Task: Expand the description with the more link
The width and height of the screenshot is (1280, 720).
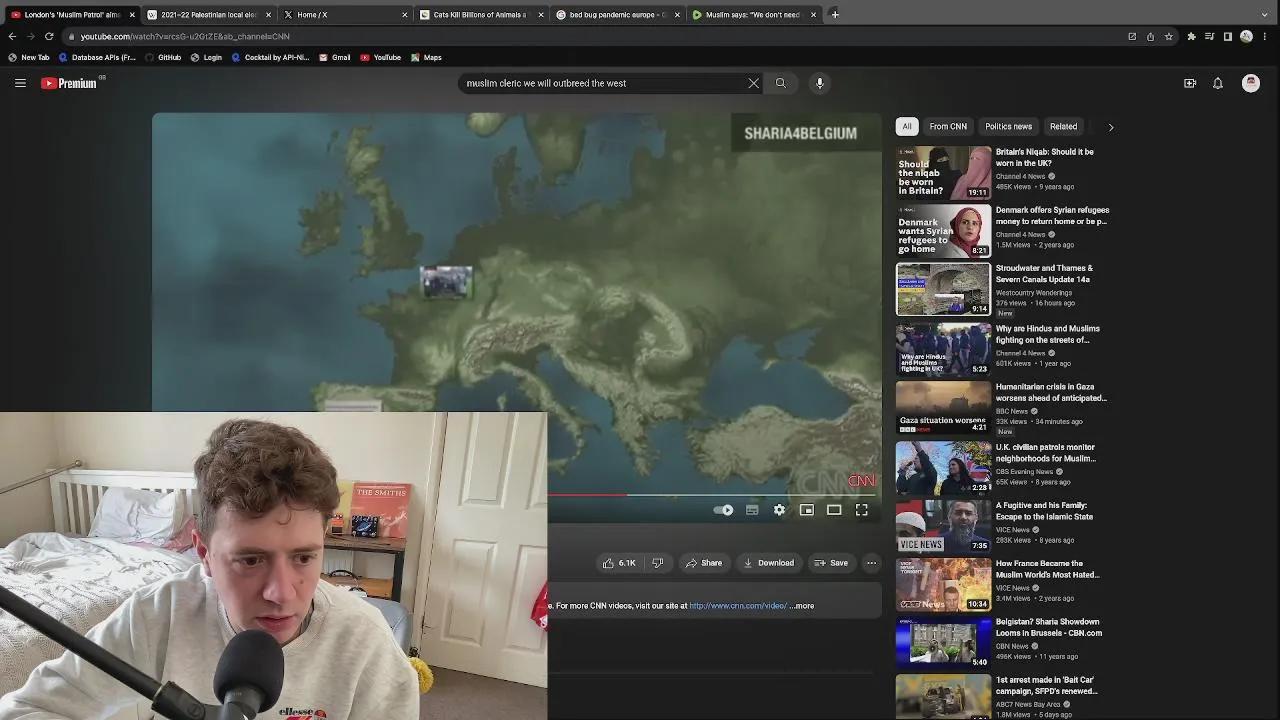Action: coord(802,605)
